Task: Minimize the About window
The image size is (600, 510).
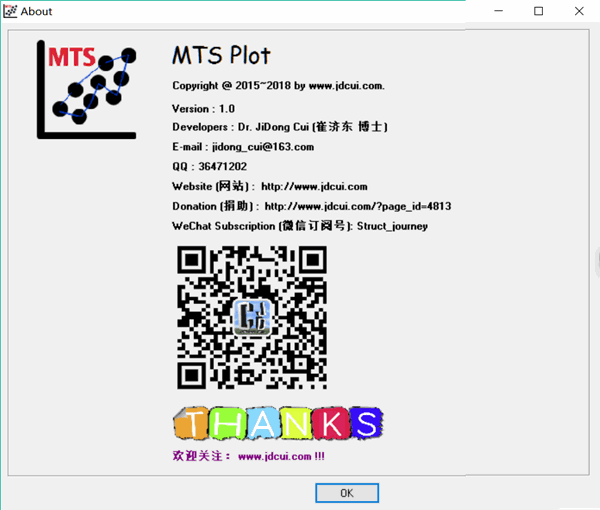Action: tap(498, 11)
